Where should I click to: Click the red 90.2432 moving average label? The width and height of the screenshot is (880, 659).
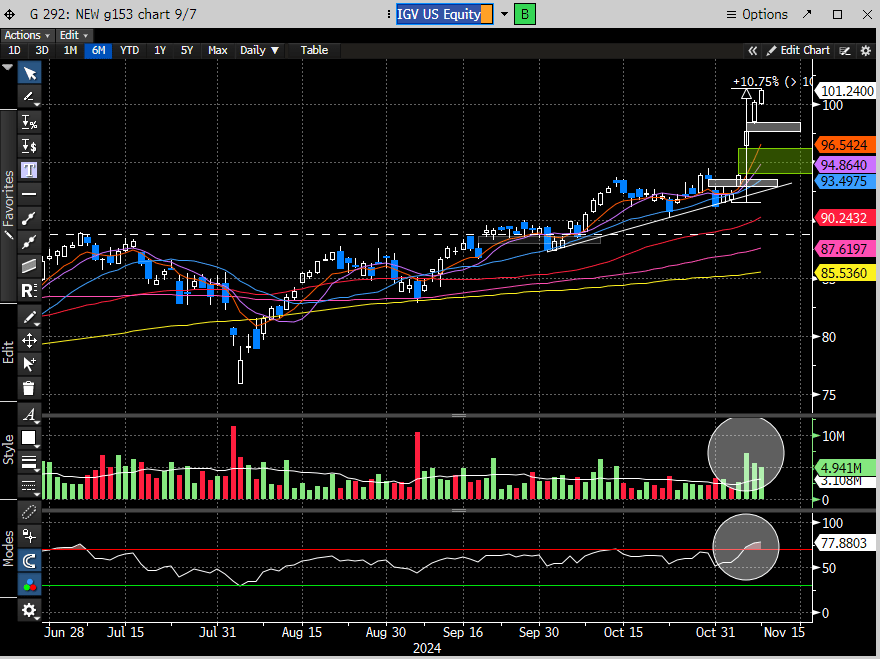[844, 218]
